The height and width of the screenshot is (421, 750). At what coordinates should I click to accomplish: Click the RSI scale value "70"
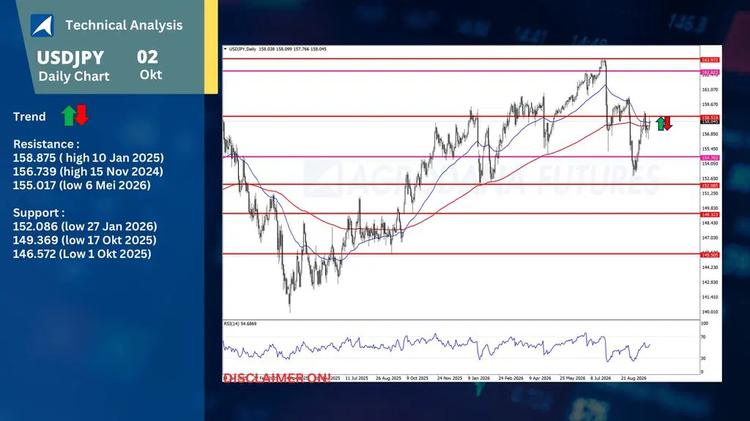pos(703,337)
